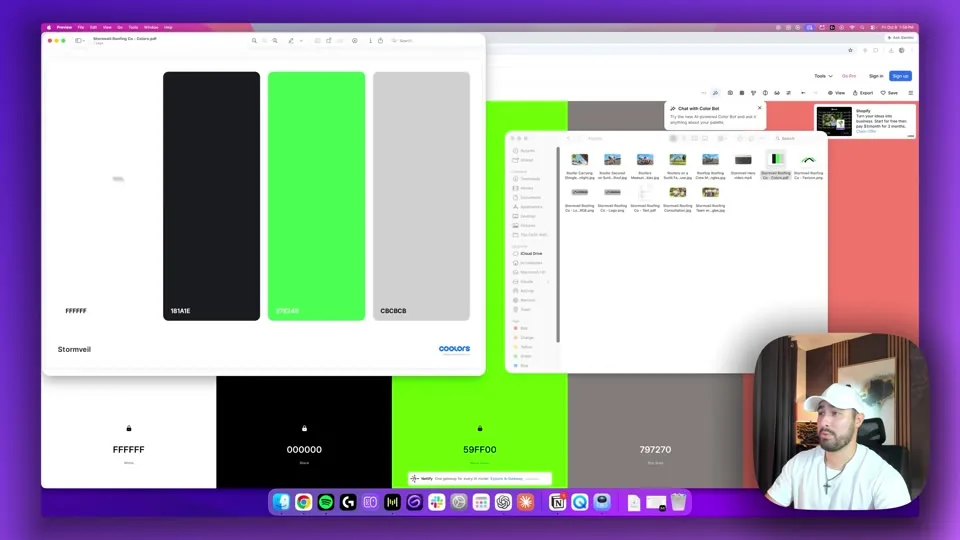Toggle the lock on the 59FF00 color
Screen dimensions: 960x540
pyautogui.click(x=480, y=428)
